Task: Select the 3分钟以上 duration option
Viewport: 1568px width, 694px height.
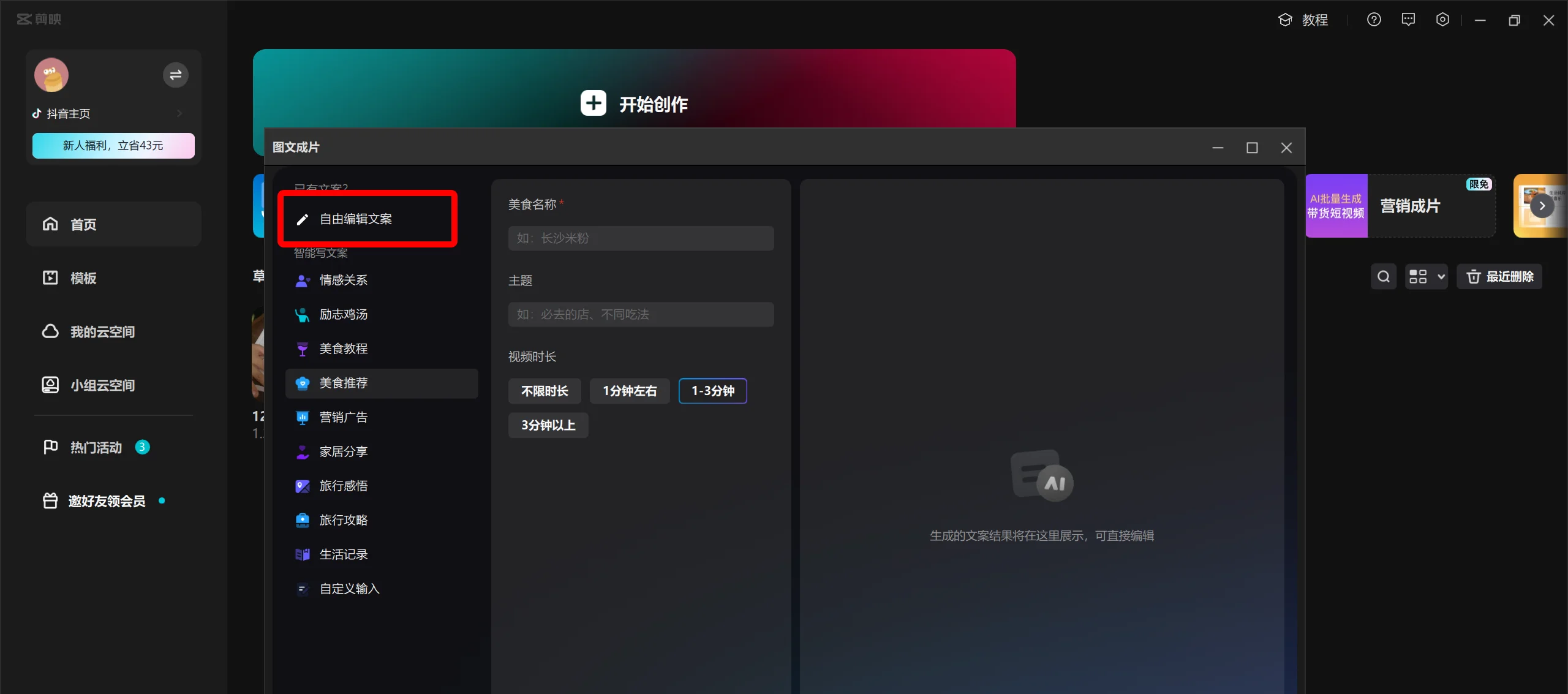Action: pyautogui.click(x=548, y=426)
